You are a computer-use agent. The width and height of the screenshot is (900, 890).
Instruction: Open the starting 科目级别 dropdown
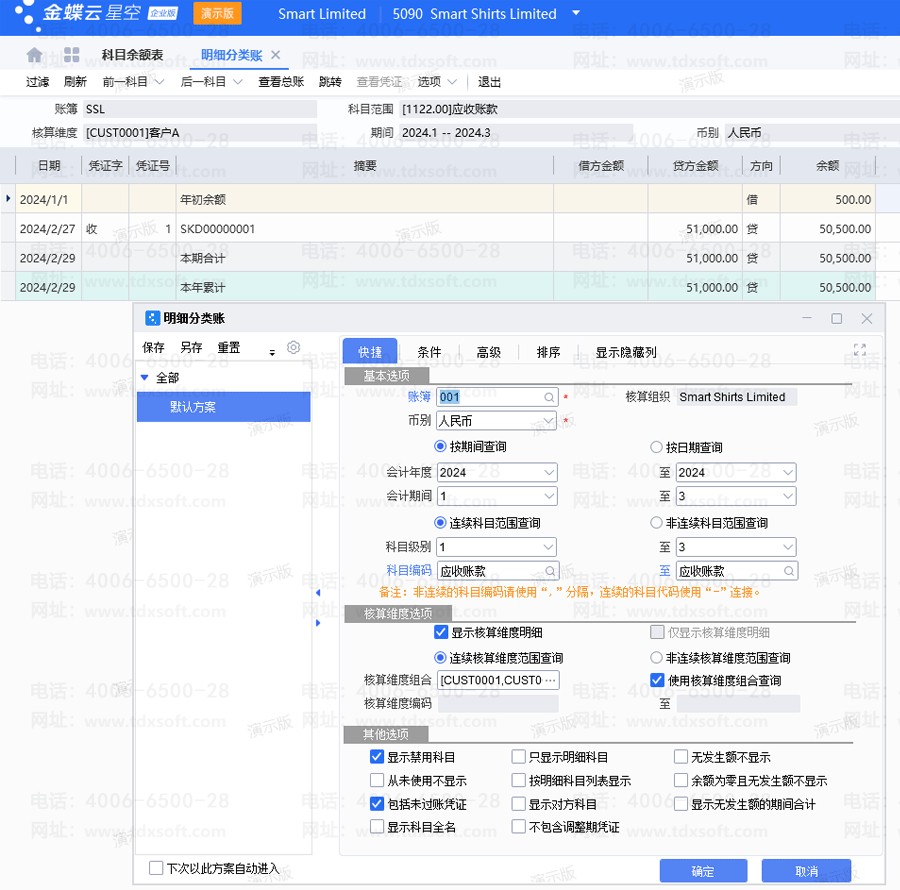(x=548, y=547)
